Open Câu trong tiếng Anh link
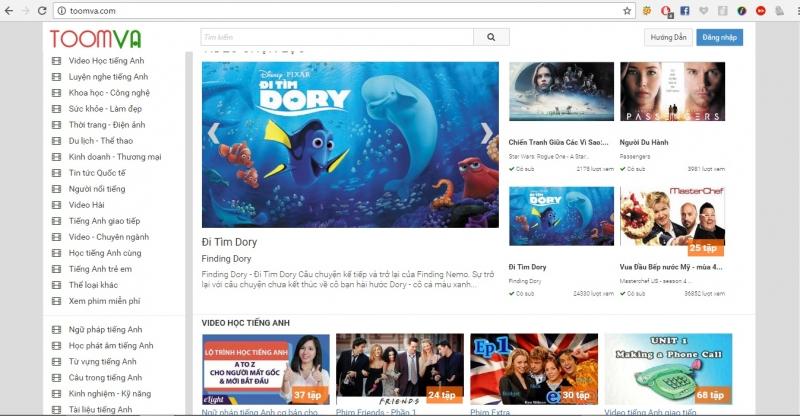800x416 pixels. point(105,378)
